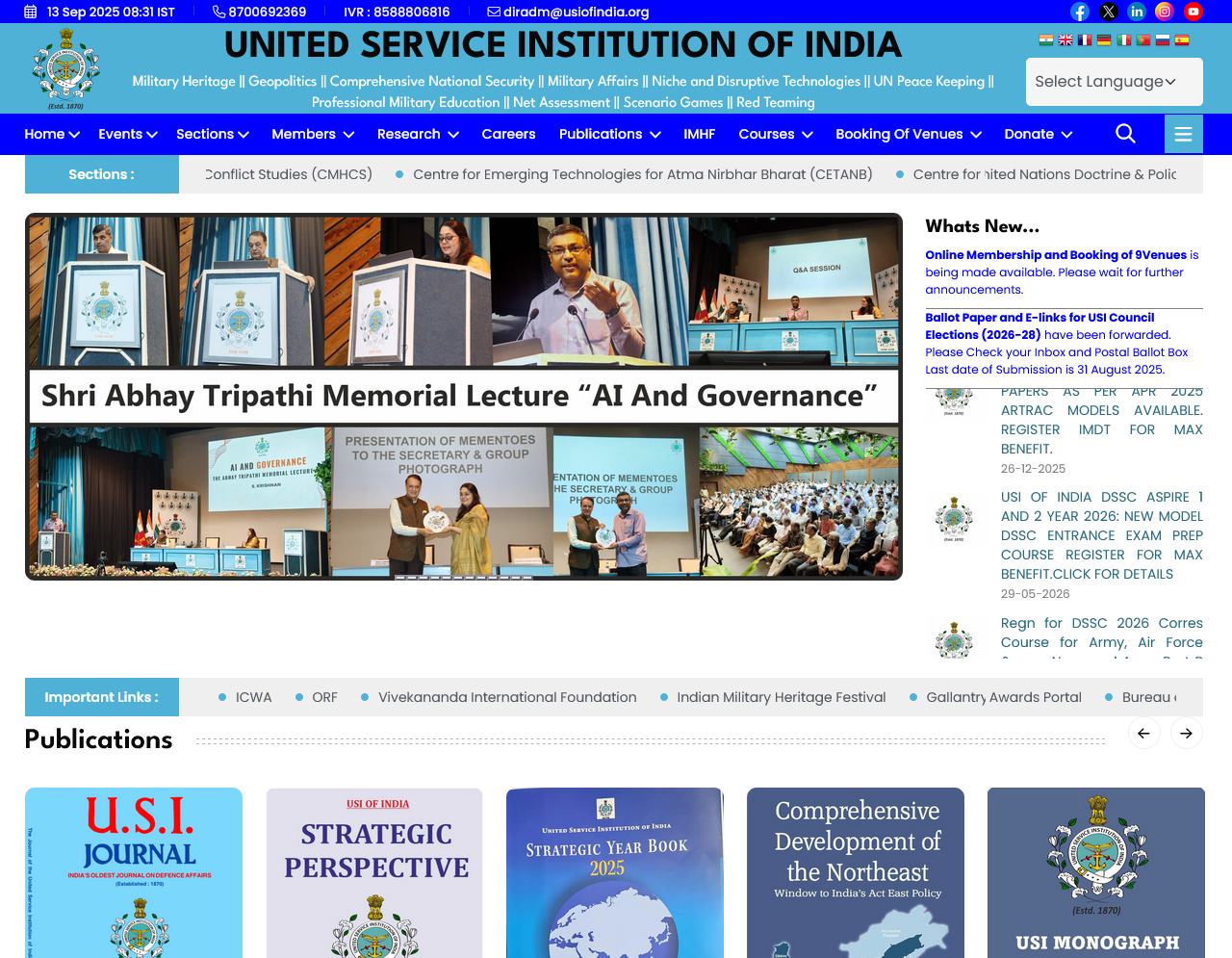Open the YouTube channel icon

pos(1193,12)
